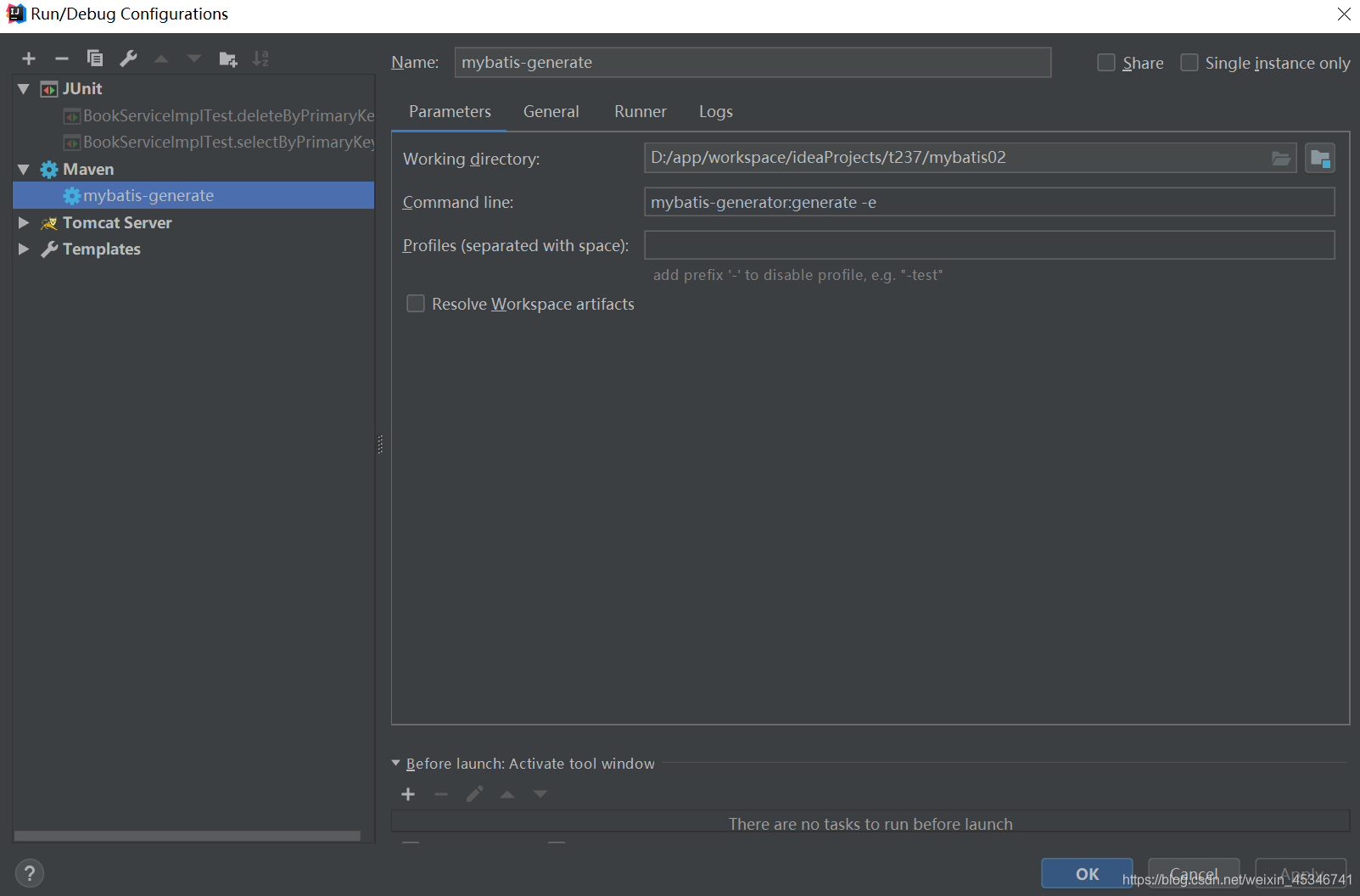
Task: Expand the Templates node
Action: coord(24,249)
